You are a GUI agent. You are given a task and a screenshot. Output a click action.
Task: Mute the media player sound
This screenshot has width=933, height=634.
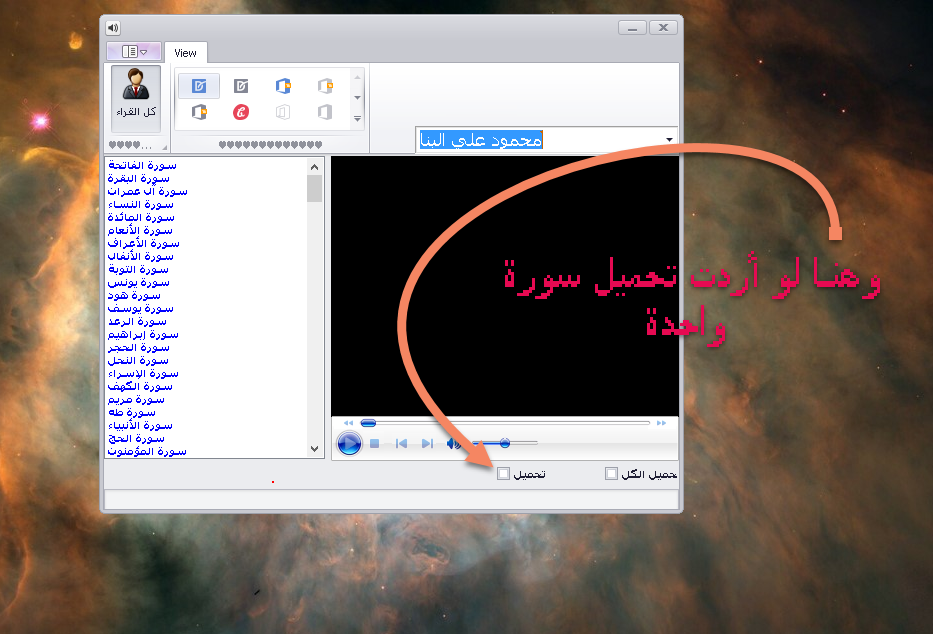coord(453,443)
